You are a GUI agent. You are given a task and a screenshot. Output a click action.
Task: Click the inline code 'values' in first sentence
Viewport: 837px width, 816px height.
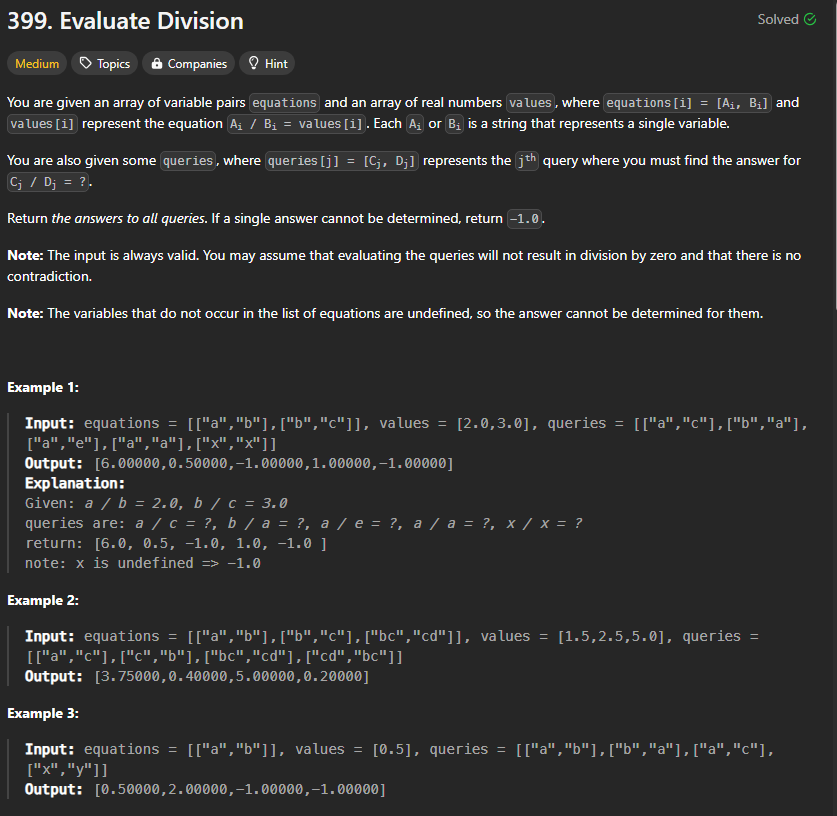click(x=530, y=102)
